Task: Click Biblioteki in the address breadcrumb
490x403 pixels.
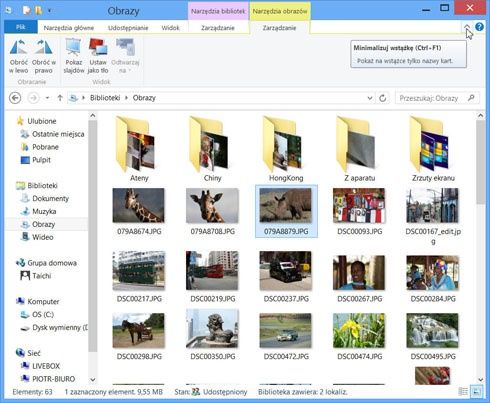Action: 105,98
